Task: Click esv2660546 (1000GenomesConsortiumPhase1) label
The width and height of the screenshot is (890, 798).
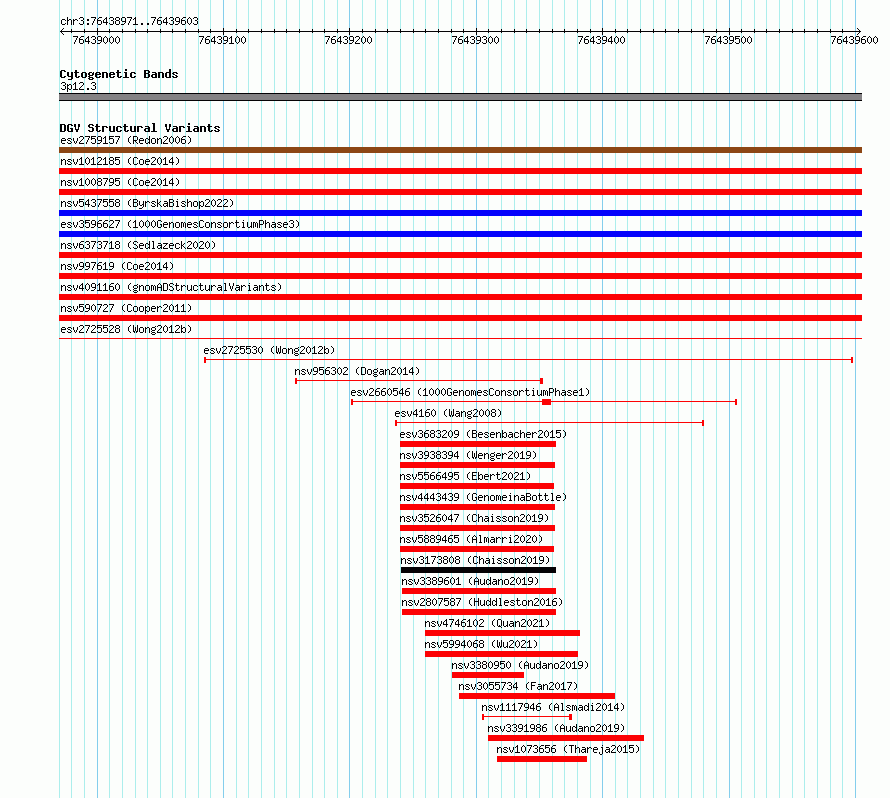Action: tap(470, 392)
